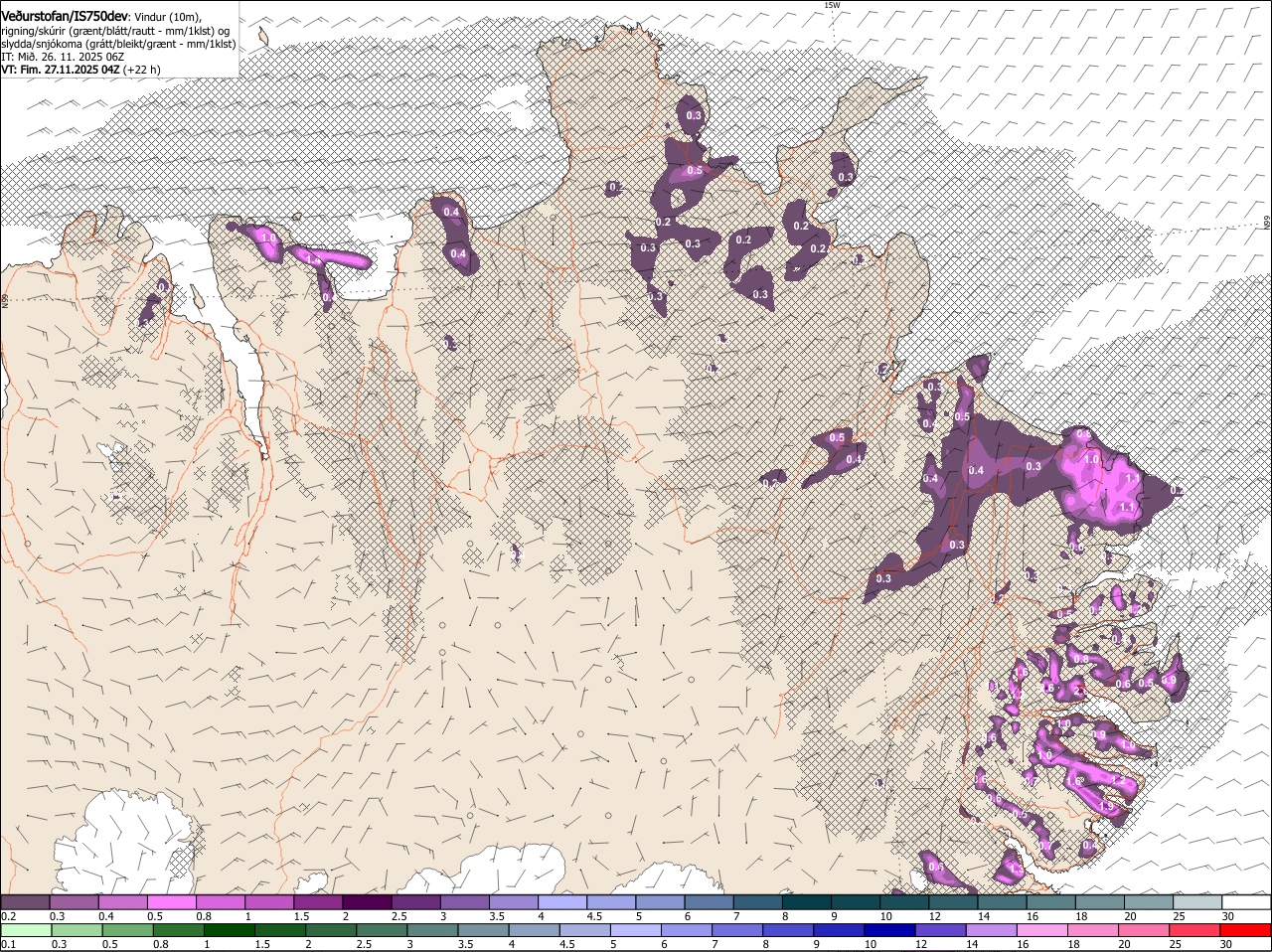Image resolution: width=1272 pixels, height=952 pixels.
Task: Click top-row bright pink swatch between 0.5 and 0.8
Action: [172, 901]
